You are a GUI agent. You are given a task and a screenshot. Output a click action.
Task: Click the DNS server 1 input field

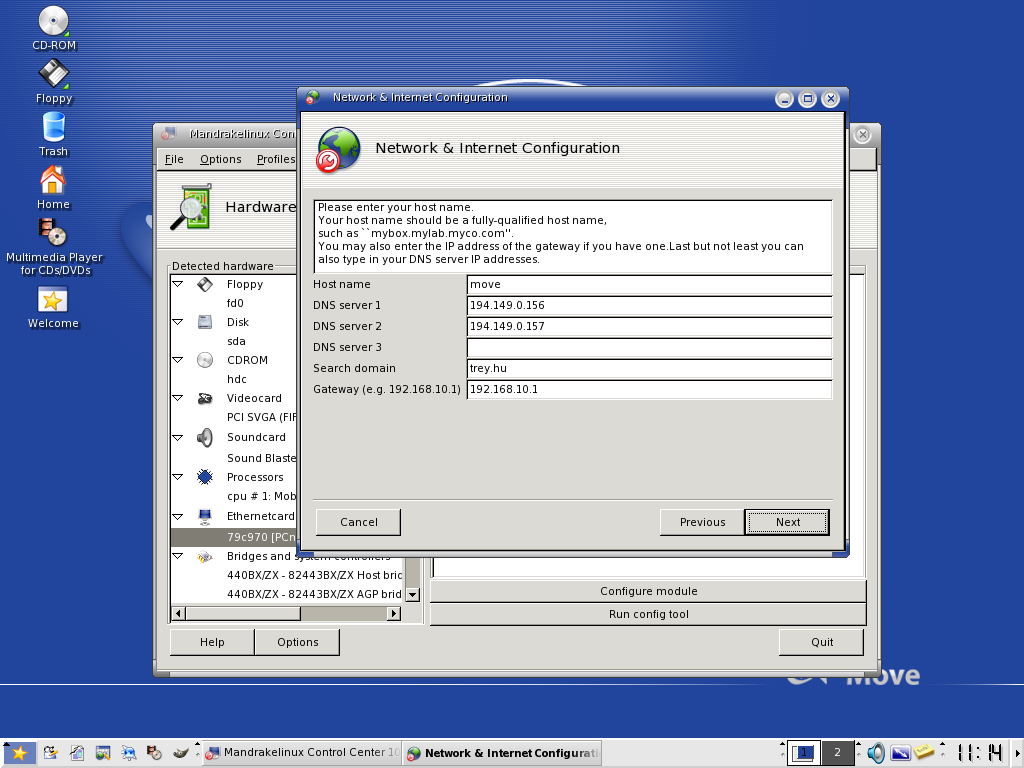click(x=649, y=305)
